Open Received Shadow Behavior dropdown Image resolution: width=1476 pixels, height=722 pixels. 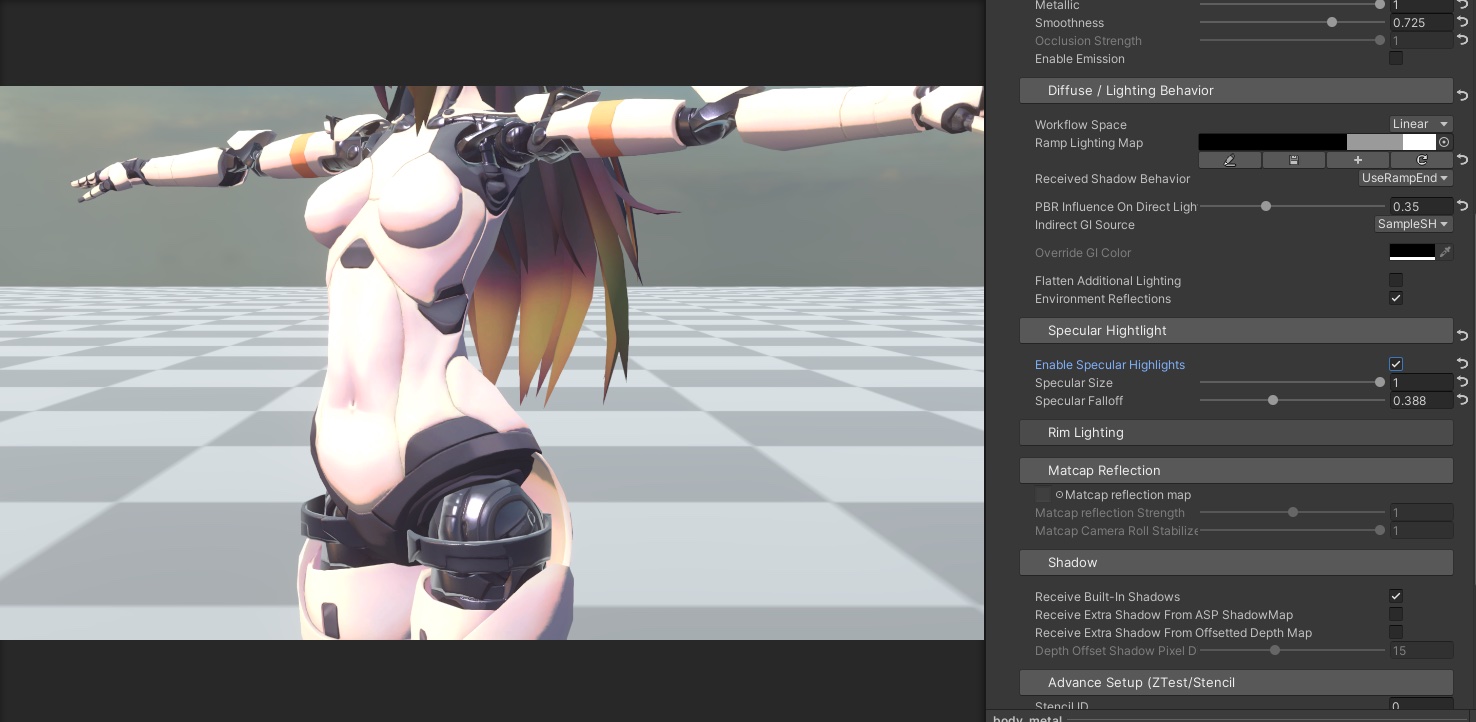(x=1405, y=178)
